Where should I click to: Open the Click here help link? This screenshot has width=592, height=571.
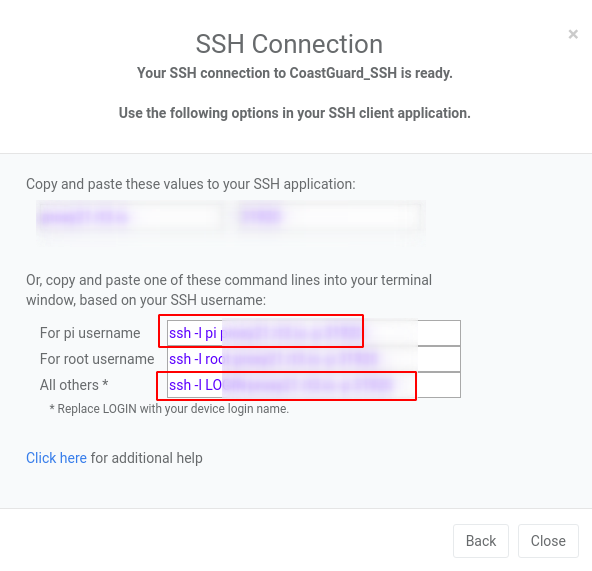point(56,458)
